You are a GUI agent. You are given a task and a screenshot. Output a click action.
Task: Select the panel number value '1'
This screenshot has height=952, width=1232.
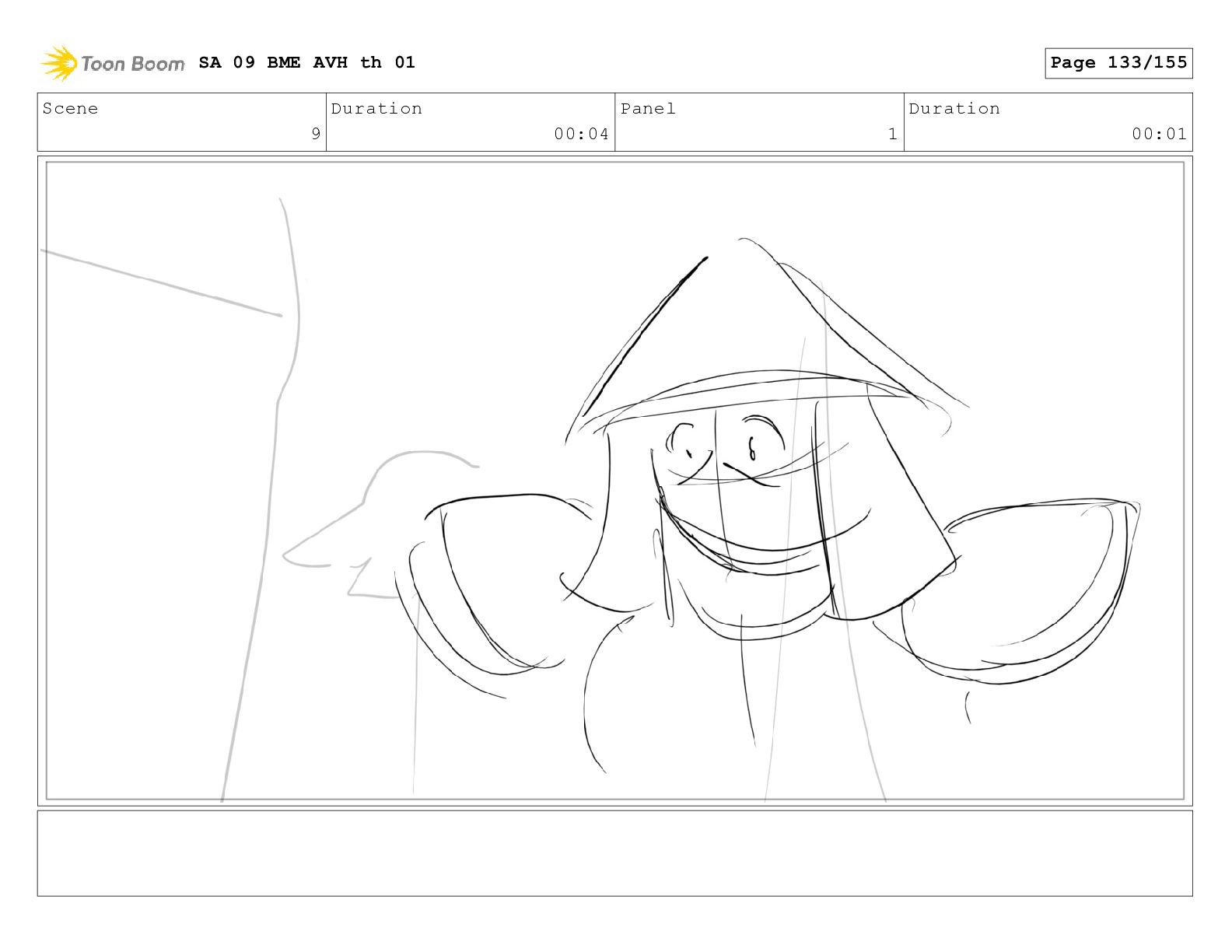pos(893,134)
